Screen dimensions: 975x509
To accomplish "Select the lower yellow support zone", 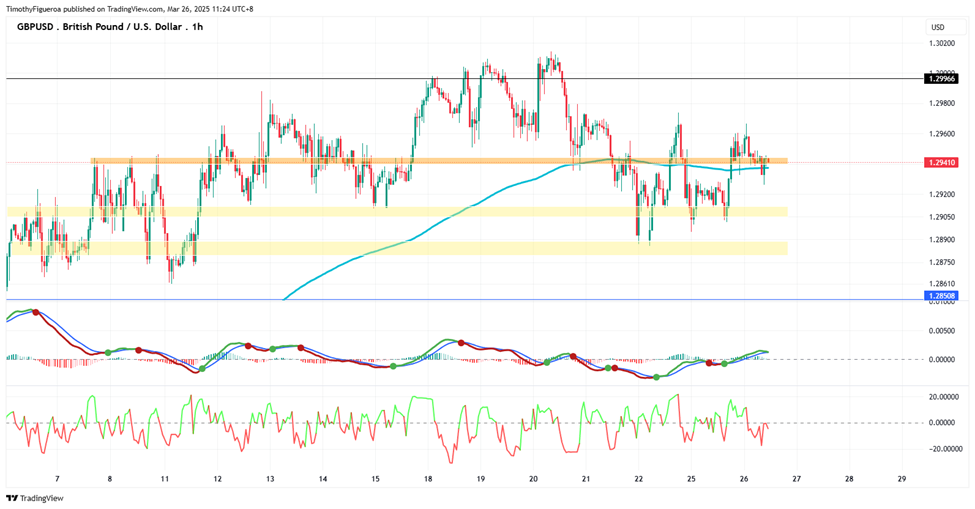I will click(x=398, y=249).
